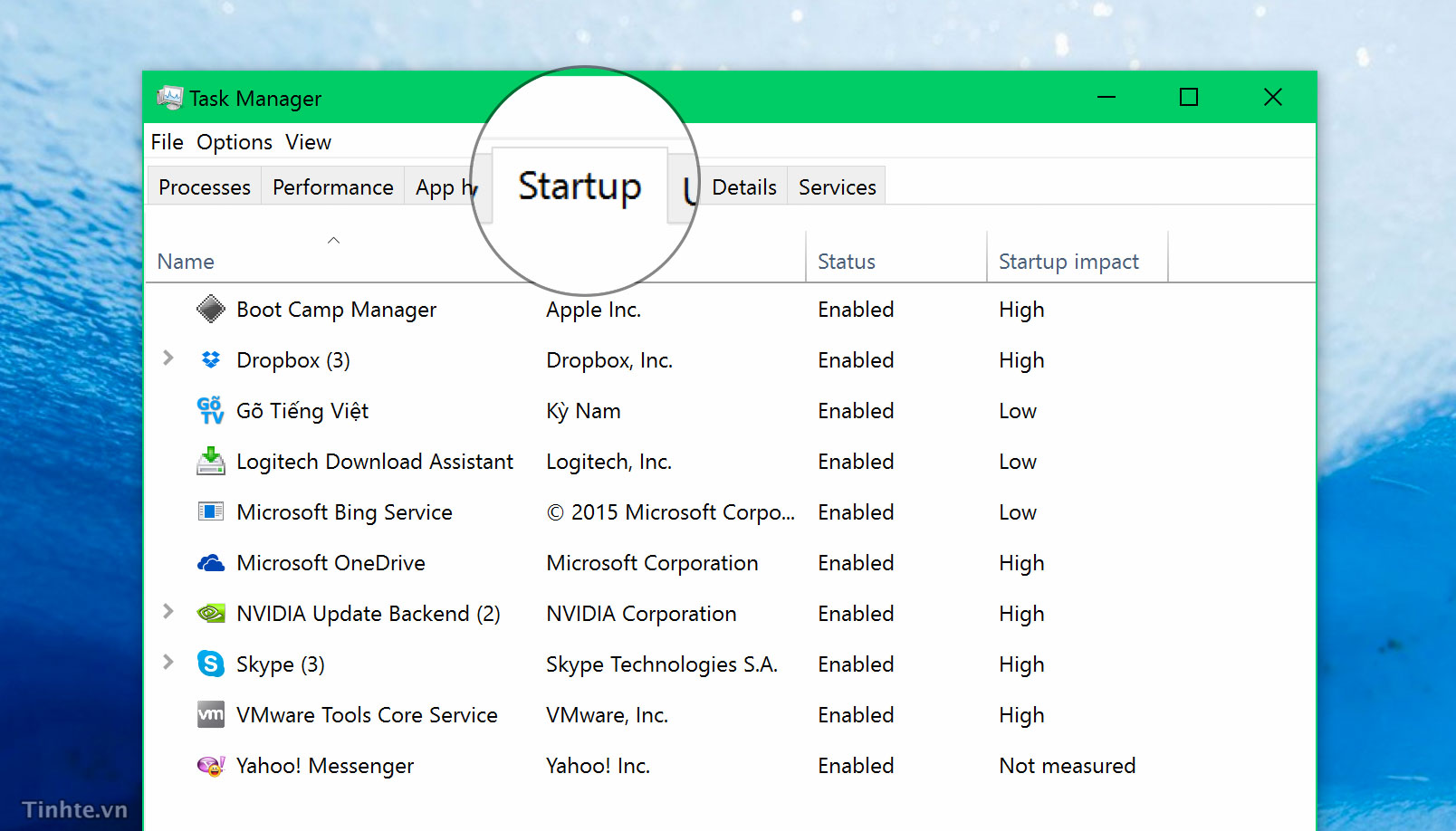
Task: Click the Yahoo! Inc. publisher cell
Action: tap(598, 766)
